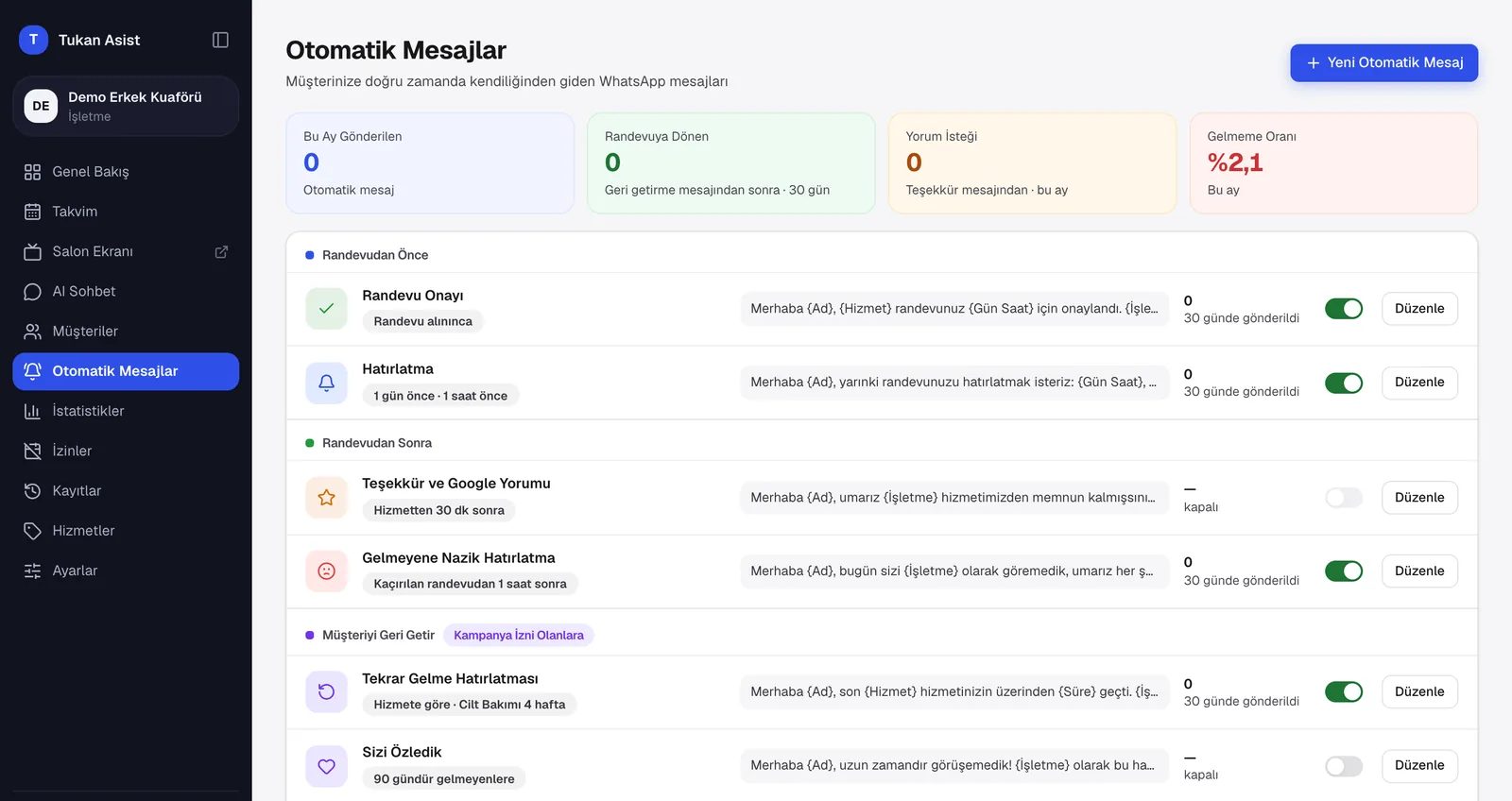Click Düzenle for Randevu Onayı
The width and height of the screenshot is (1512, 801).
tap(1419, 309)
